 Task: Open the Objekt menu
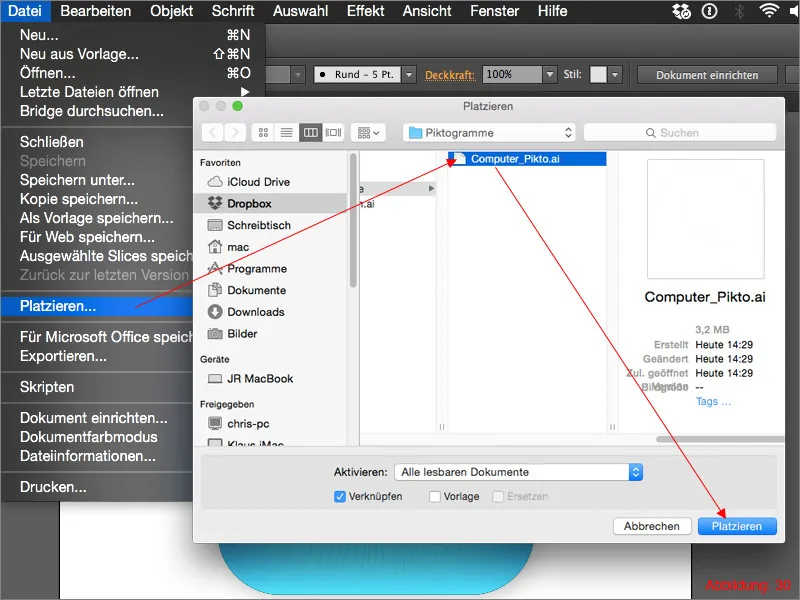(x=171, y=11)
